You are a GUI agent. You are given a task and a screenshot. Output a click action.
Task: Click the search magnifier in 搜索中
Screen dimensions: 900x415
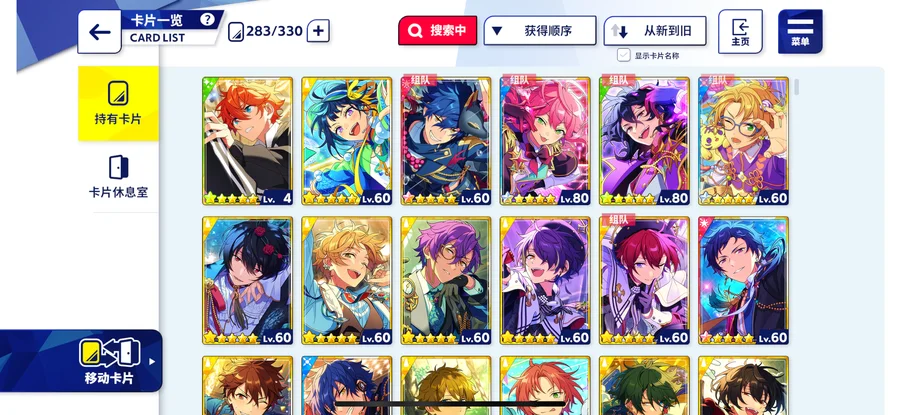point(415,30)
